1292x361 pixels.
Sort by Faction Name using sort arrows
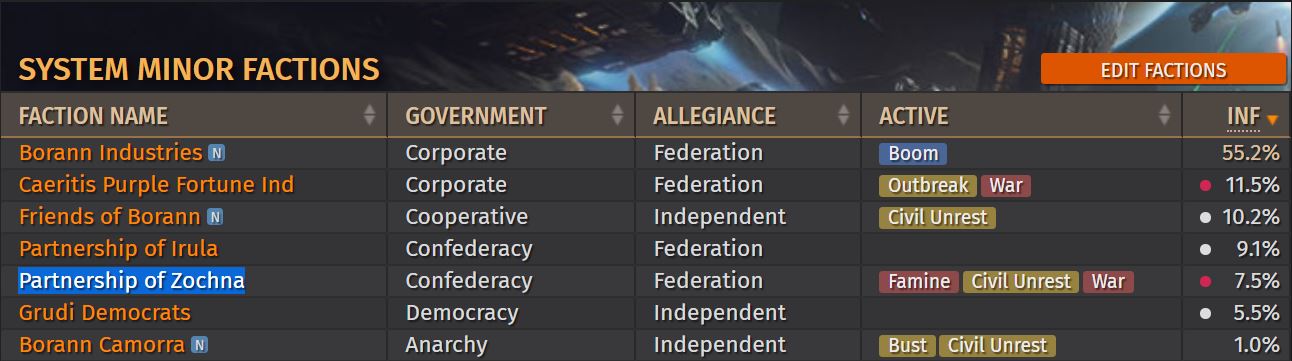(x=370, y=116)
